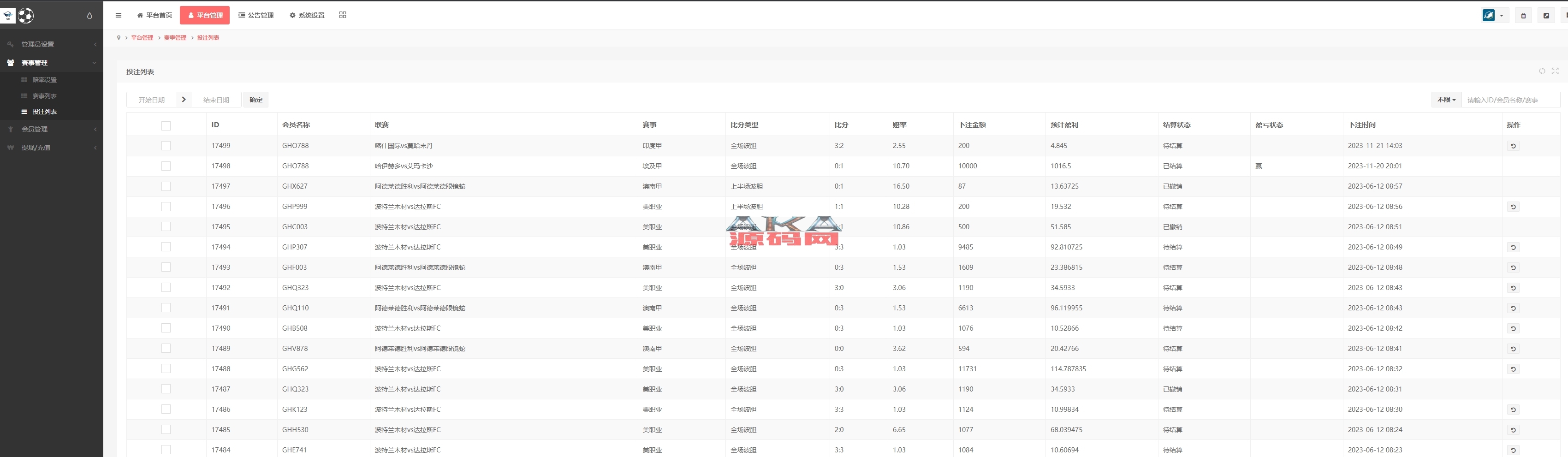Click the water drop theme icon
The width and height of the screenshot is (1568, 457).
89,16
